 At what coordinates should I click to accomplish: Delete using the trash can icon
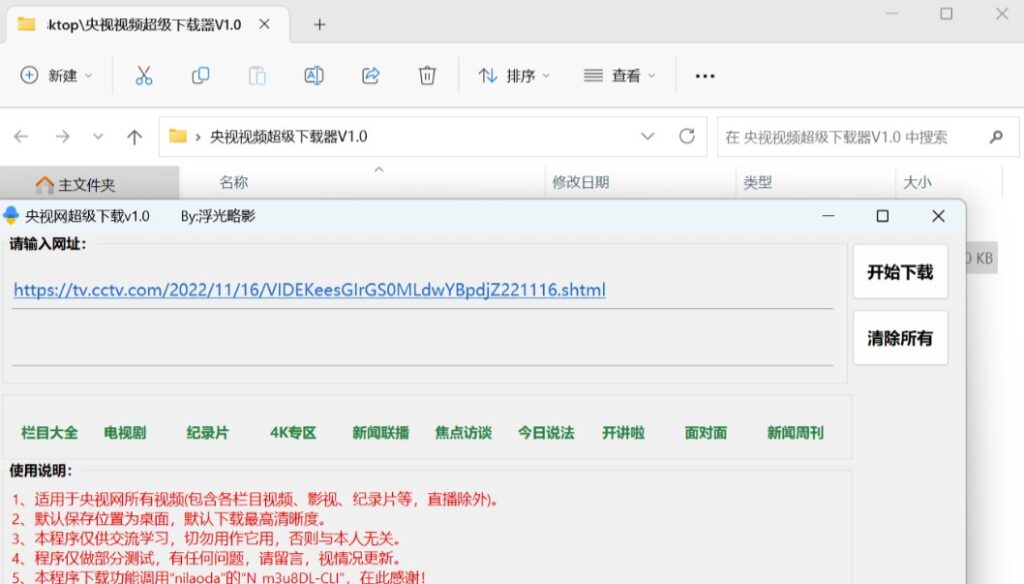click(x=426, y=75)
